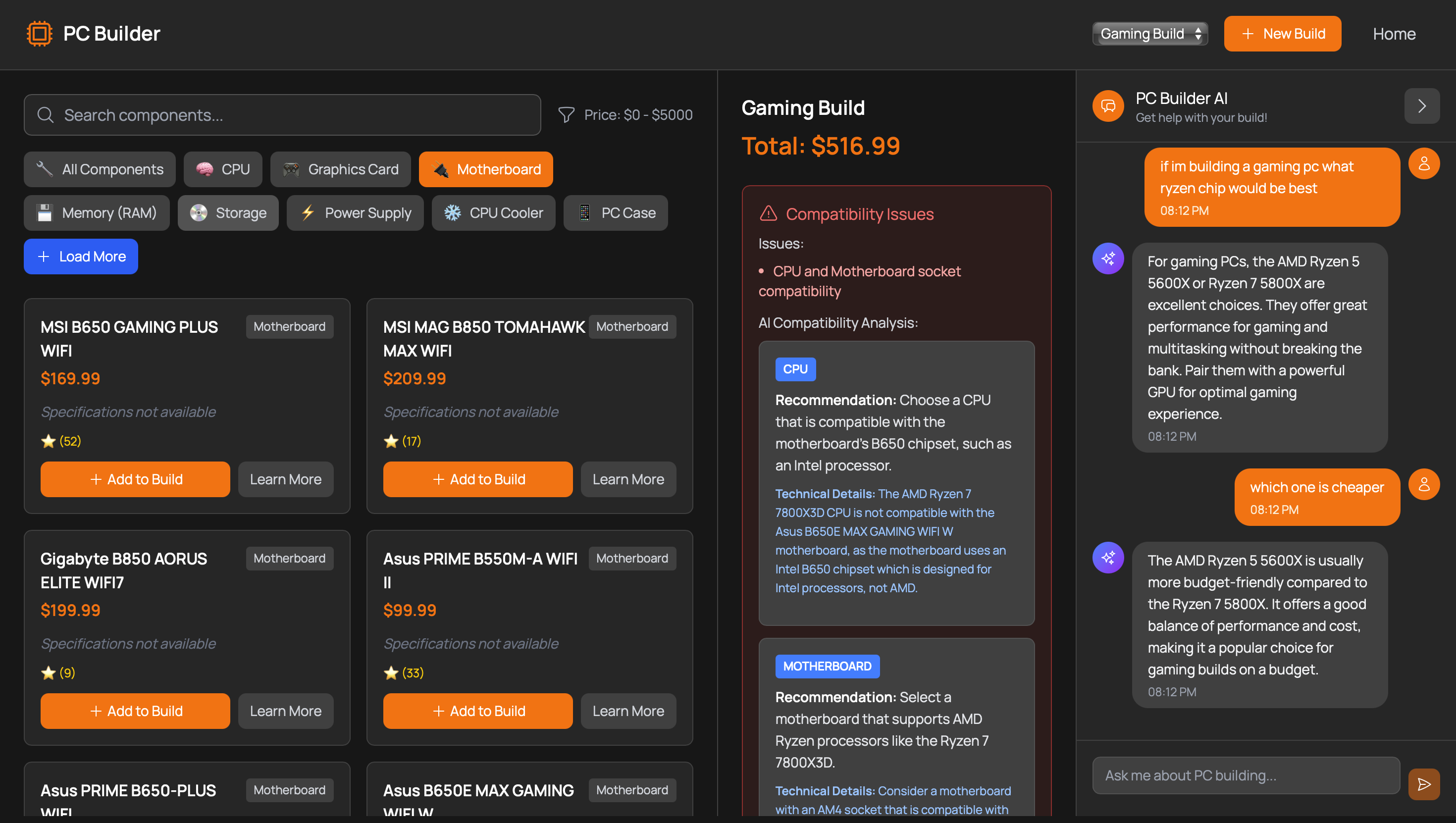Switch to the CPU Cooler category
Viewport: 1456px width, 823px height.
[493, 212]
